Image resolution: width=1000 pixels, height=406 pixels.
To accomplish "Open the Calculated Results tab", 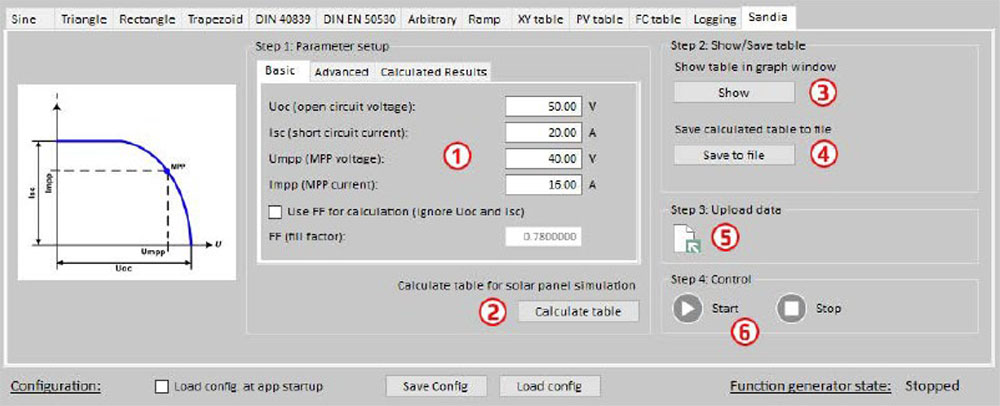I will click(433, 72).
